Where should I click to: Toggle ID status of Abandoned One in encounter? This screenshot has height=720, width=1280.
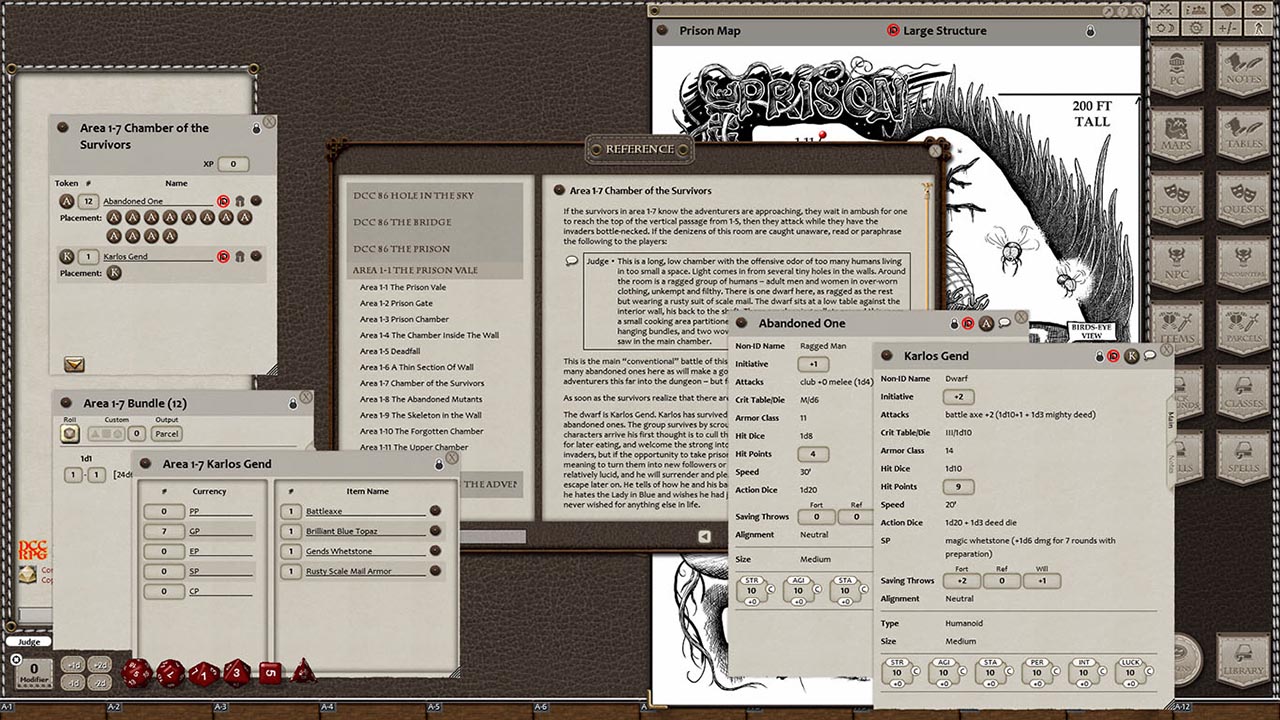click(223, 201)
